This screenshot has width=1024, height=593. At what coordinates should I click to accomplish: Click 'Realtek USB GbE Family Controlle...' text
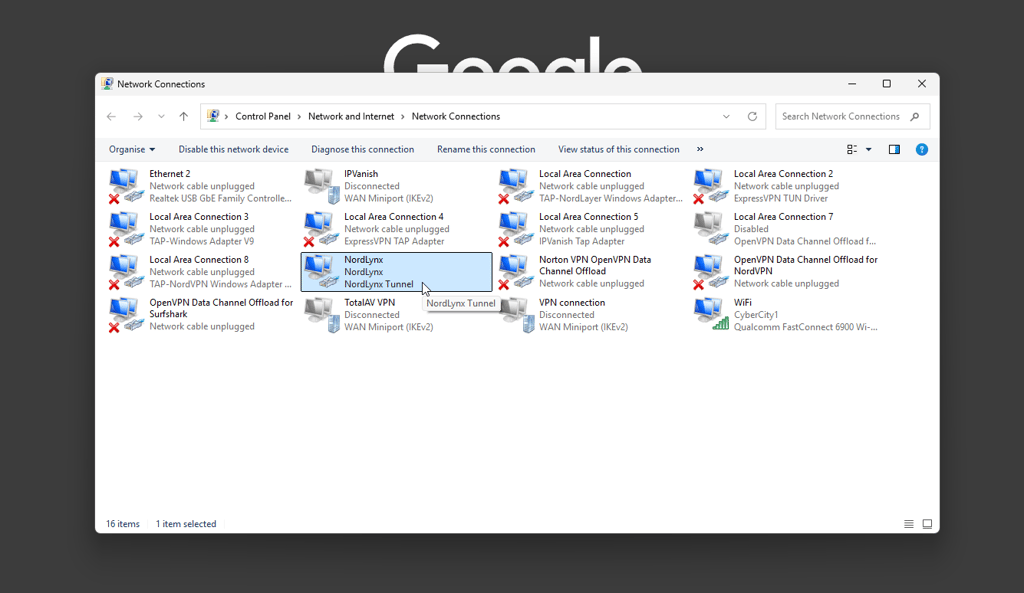click(x=220, y=199)
